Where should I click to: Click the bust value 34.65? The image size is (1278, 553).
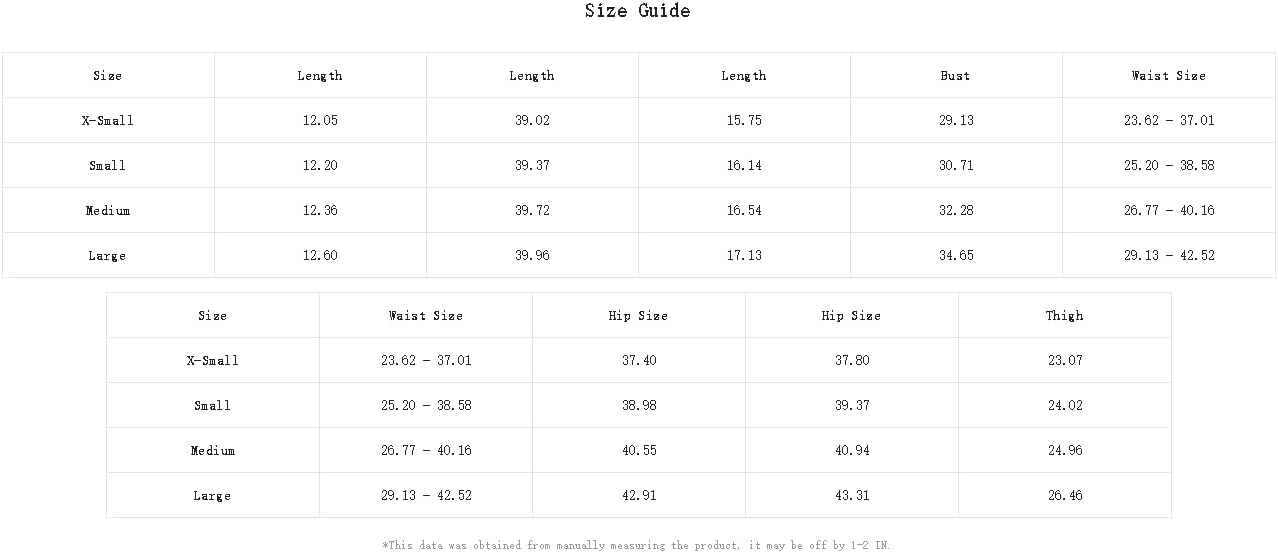(955, 255)
